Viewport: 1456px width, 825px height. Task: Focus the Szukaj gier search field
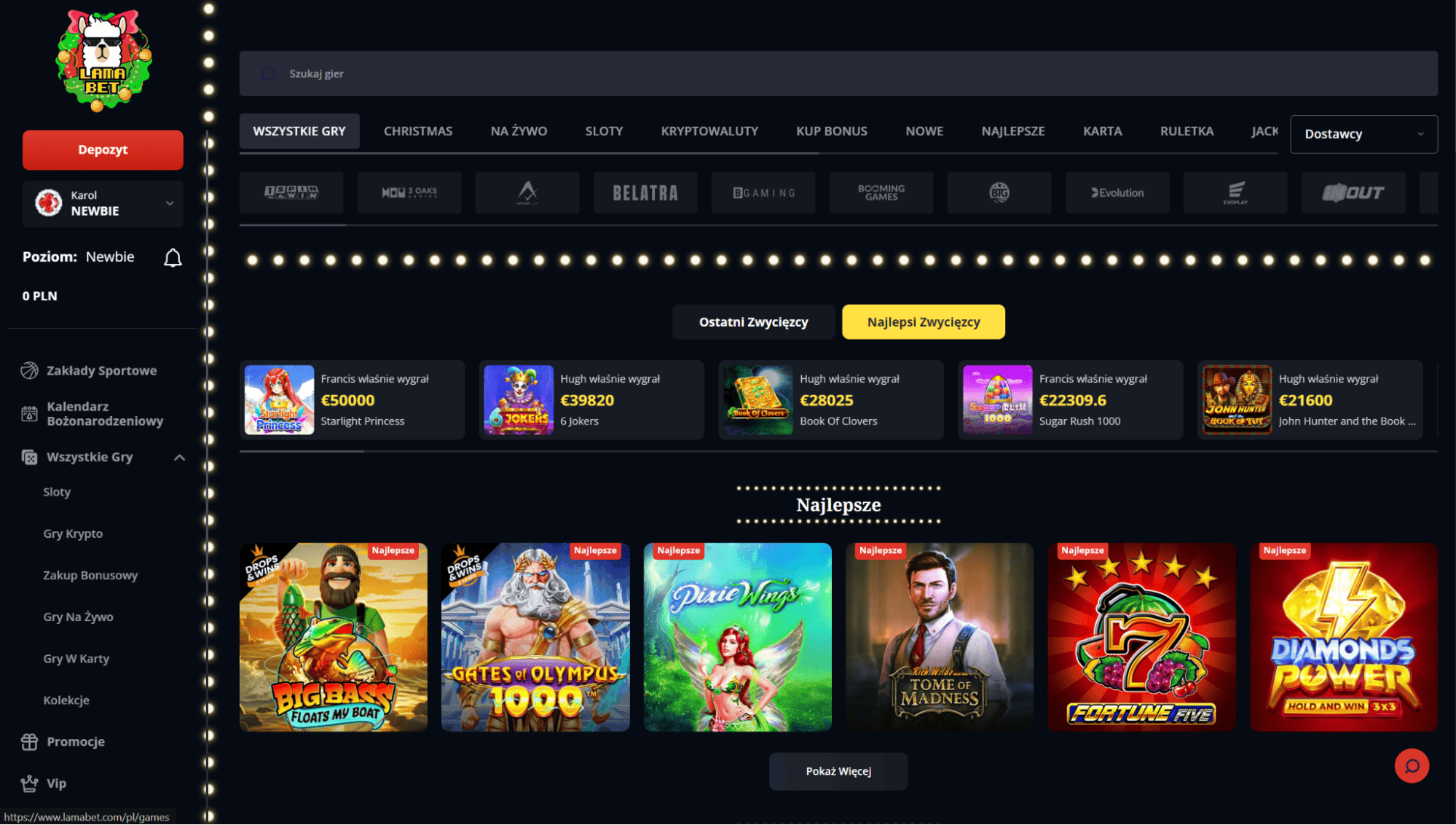coord(838,74)
